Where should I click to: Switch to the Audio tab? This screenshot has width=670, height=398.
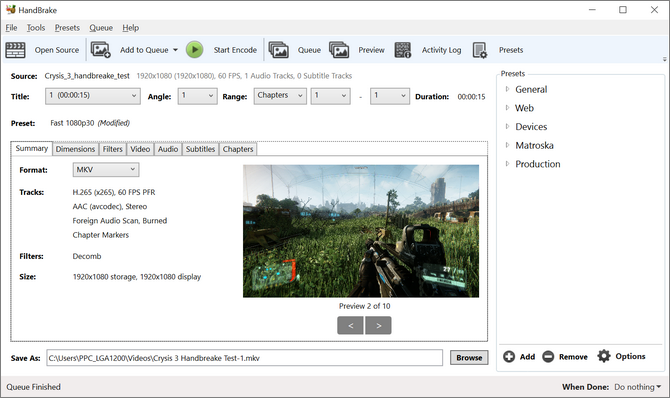[x=168, y=149]
